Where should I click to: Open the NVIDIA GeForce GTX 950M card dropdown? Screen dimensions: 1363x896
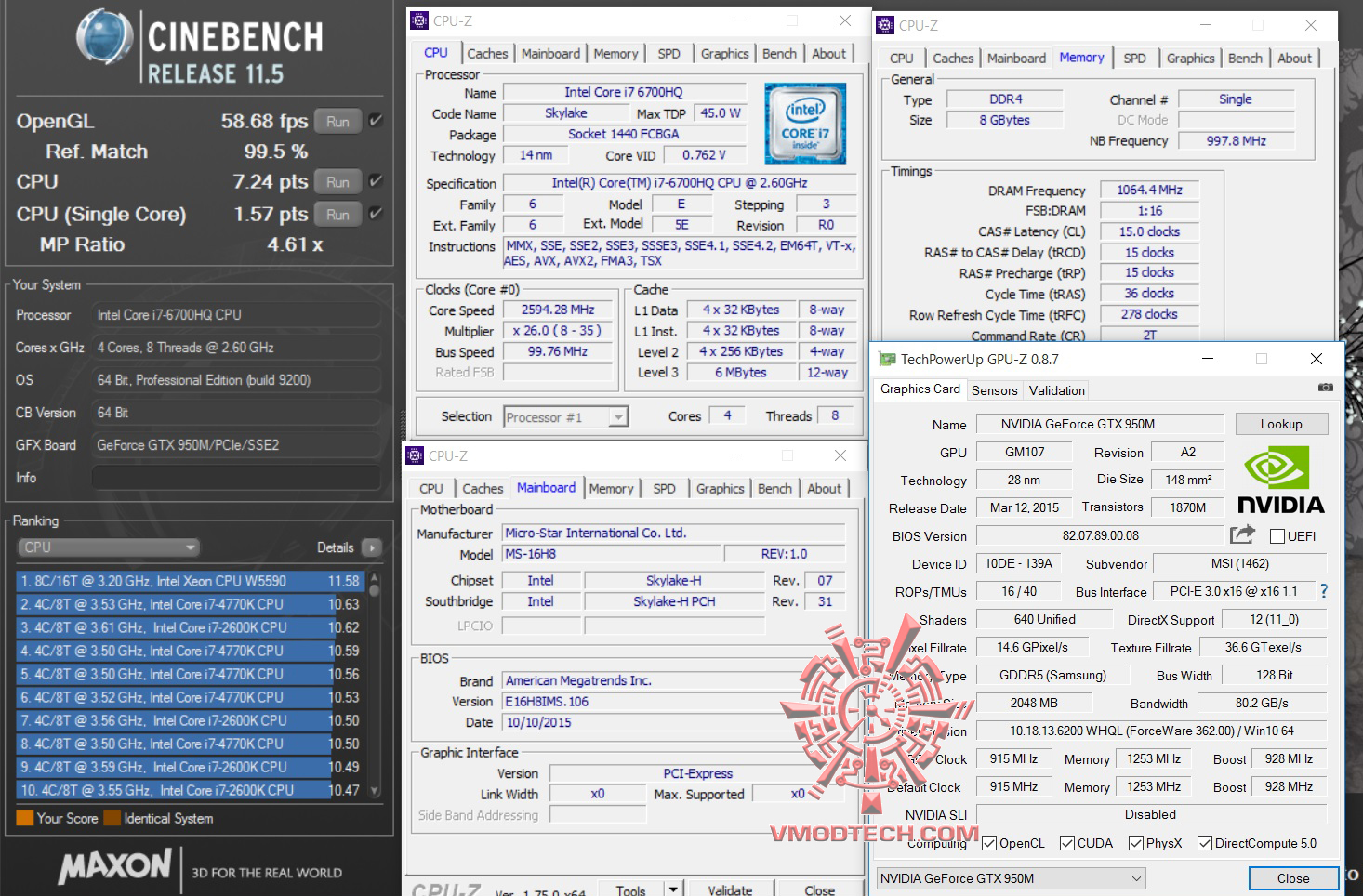(1011, 878)
